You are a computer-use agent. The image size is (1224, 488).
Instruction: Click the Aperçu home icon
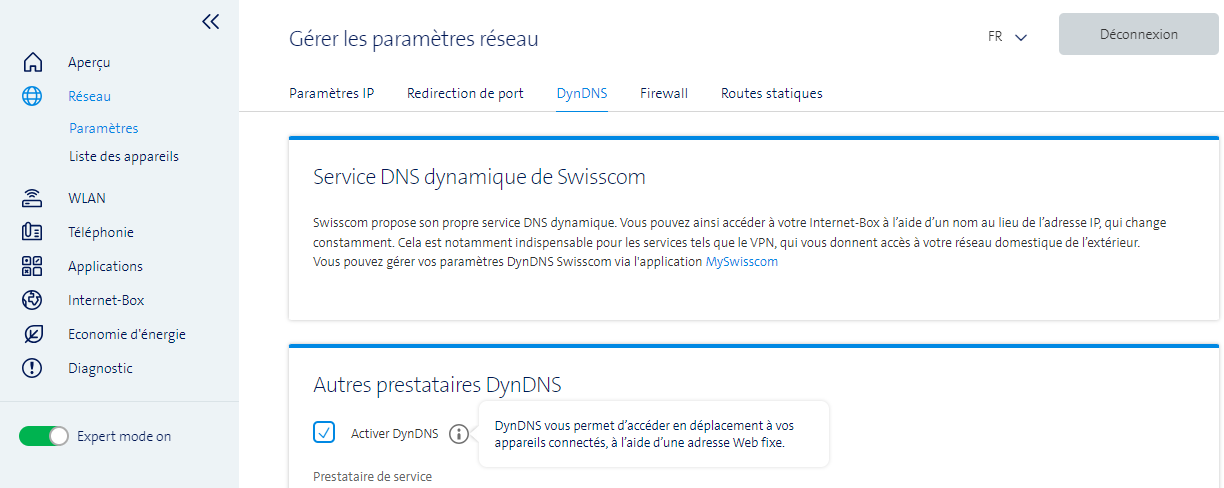(x=32, y=62)
